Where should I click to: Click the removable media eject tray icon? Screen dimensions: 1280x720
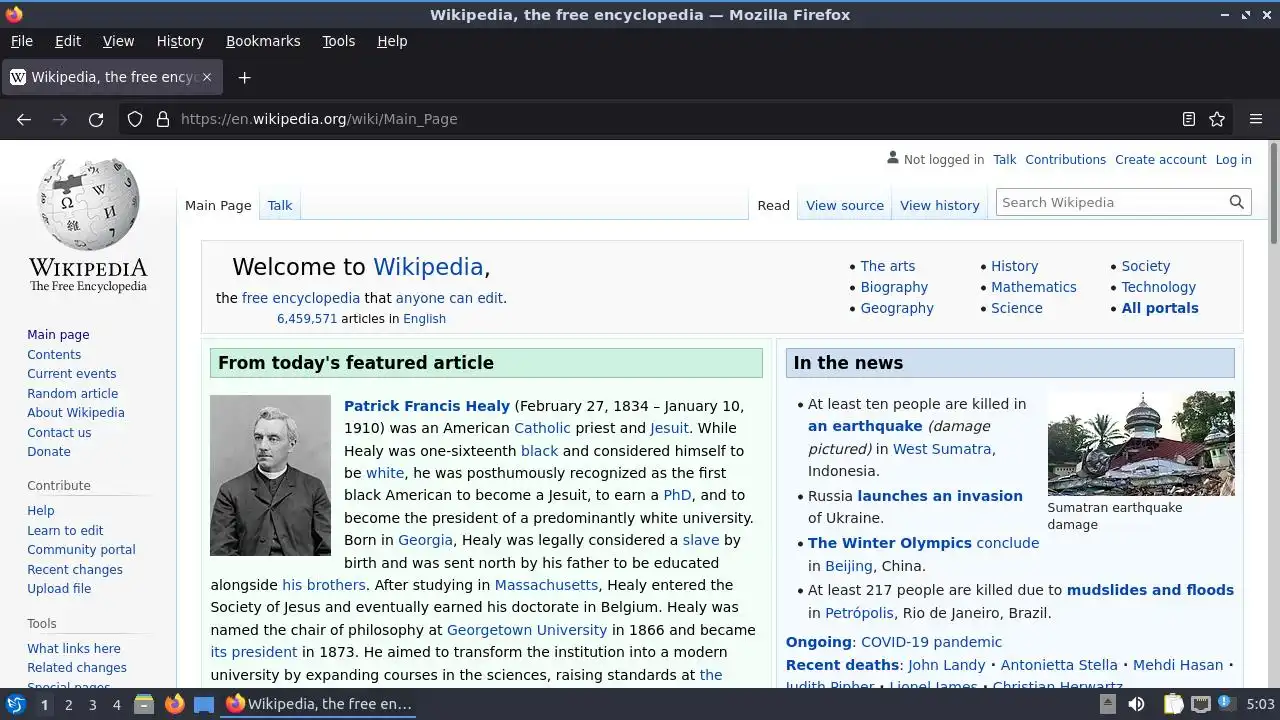click(x=1107, y=704)
